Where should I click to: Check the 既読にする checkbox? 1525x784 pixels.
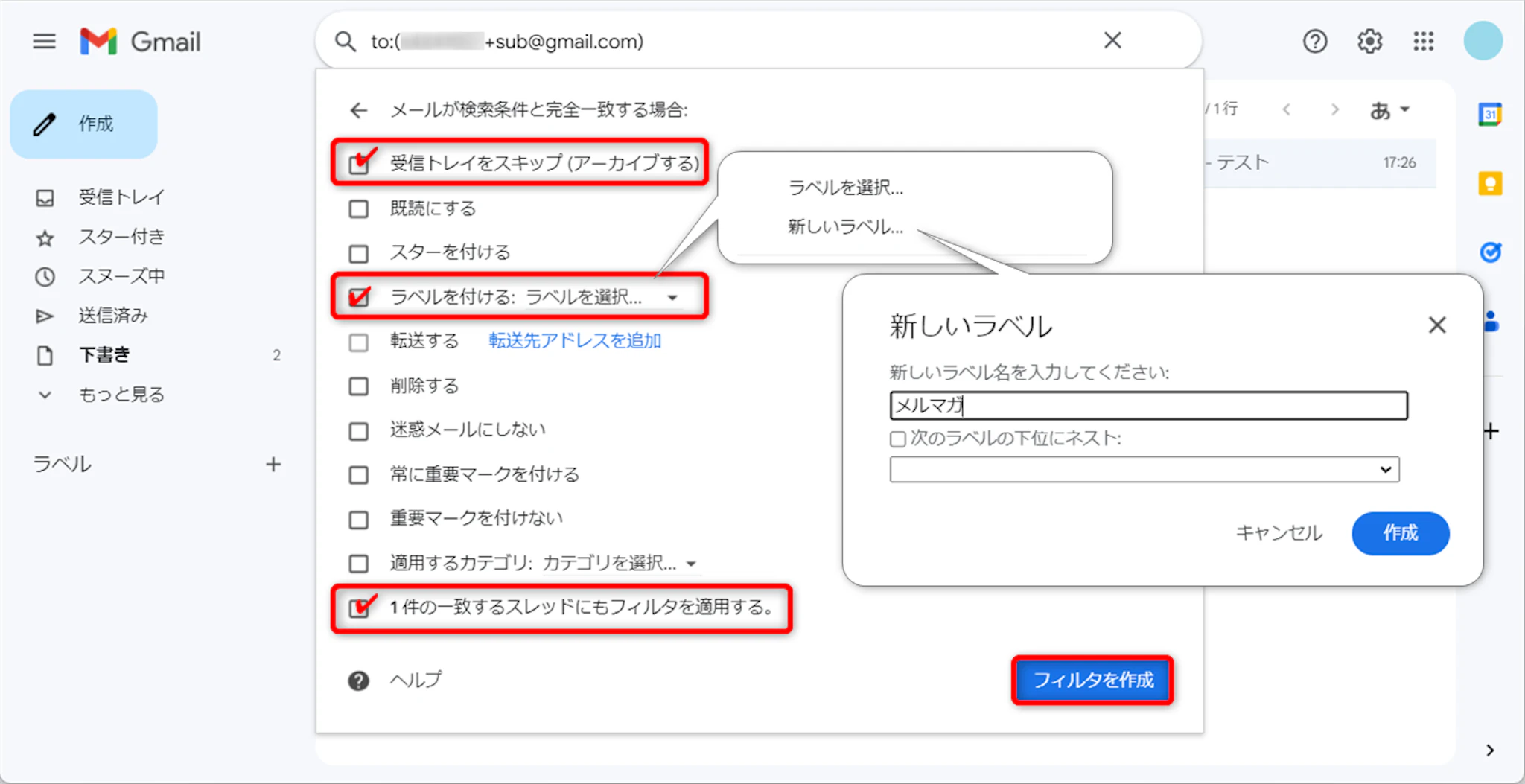tap(359, 209)
